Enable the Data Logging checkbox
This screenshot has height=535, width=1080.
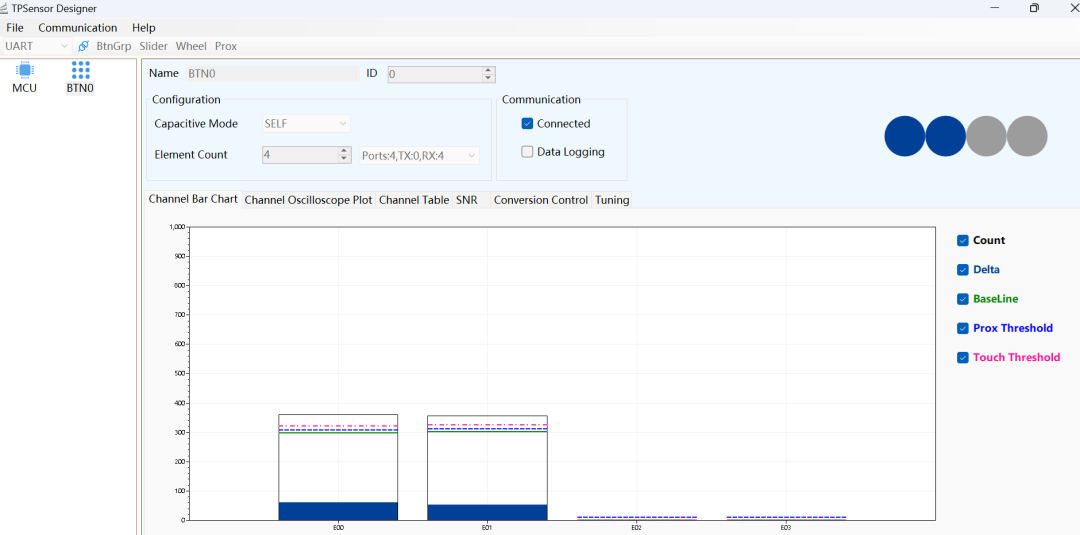coord(528,152)
